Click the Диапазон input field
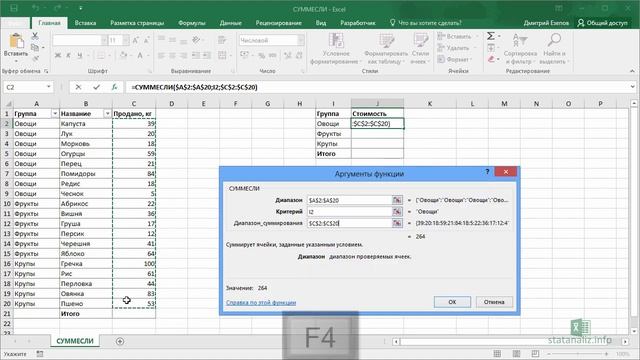Viewport: 640px width, 360px height. point(349,200)
